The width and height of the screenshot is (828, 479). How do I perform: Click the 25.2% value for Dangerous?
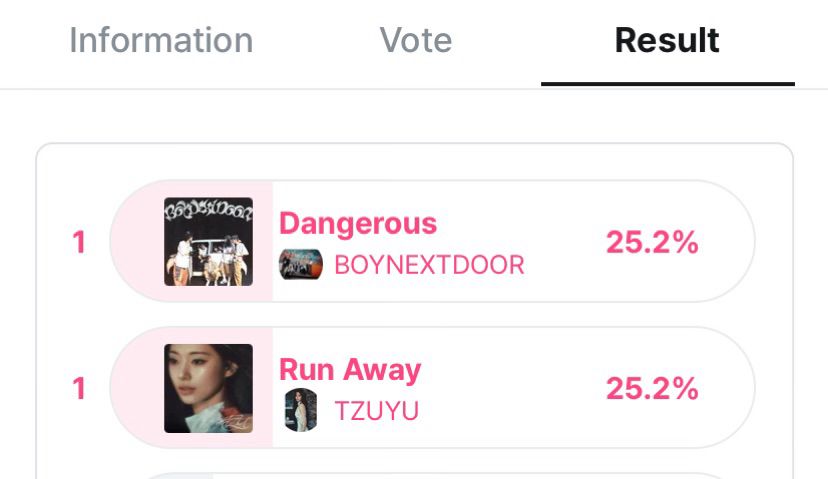pyautogui.click(x=652, y=242)
